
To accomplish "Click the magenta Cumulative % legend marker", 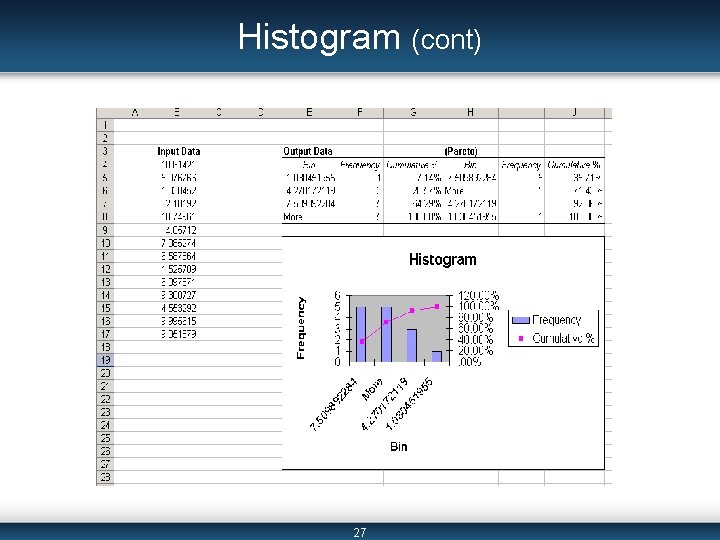I will 521,339.
